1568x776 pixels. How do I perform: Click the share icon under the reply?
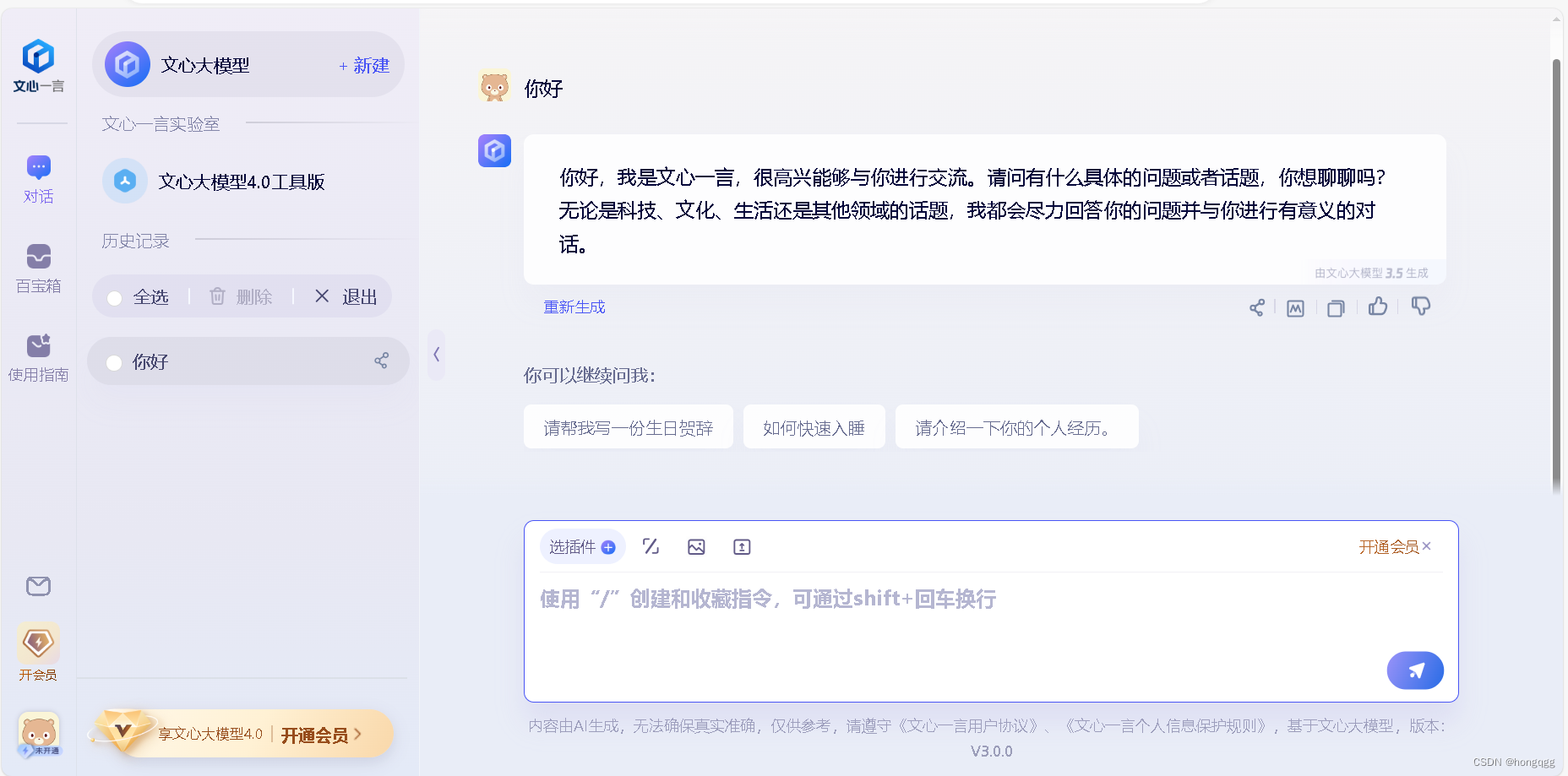[x=1256, y=308]
